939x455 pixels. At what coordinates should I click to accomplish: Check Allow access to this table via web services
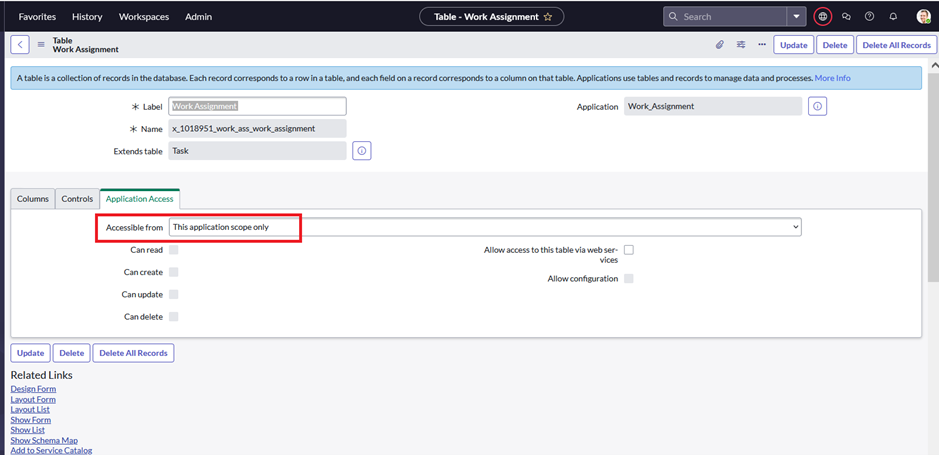point(629,250)
